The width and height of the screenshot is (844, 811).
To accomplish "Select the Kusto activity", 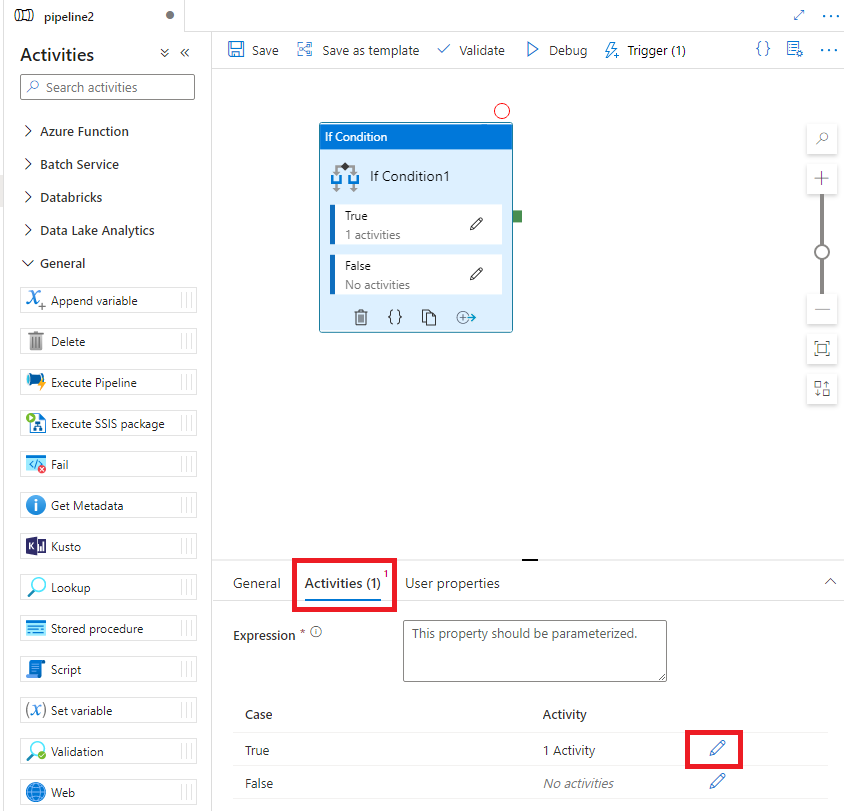I will (x=108, y=546).
